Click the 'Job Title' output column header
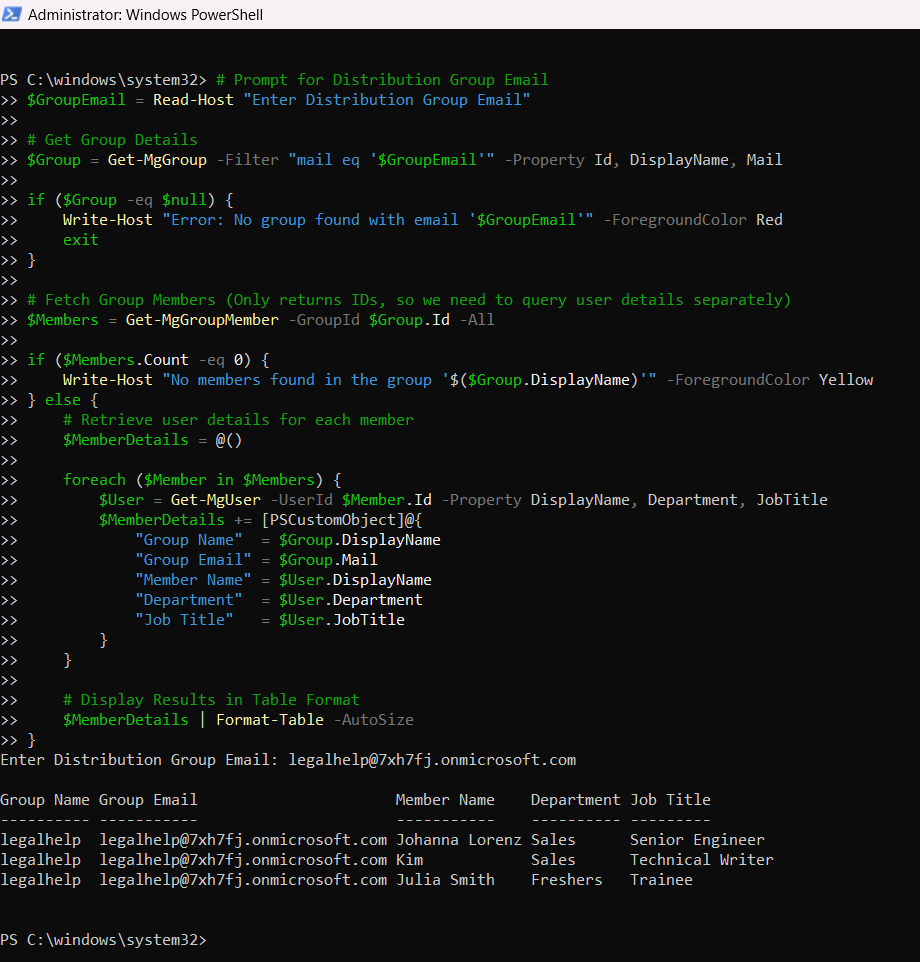 click(670, 800)
